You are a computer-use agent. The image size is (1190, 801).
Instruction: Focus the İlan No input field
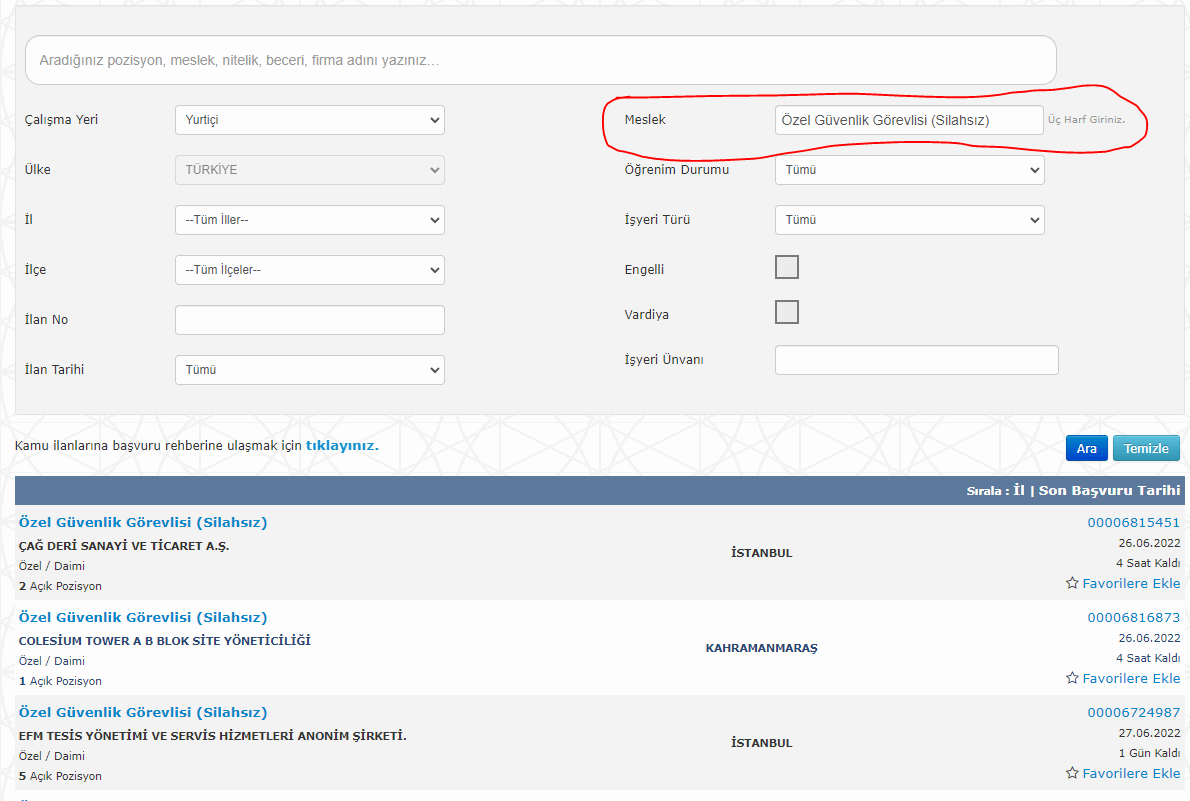click(x=309, y=320)
